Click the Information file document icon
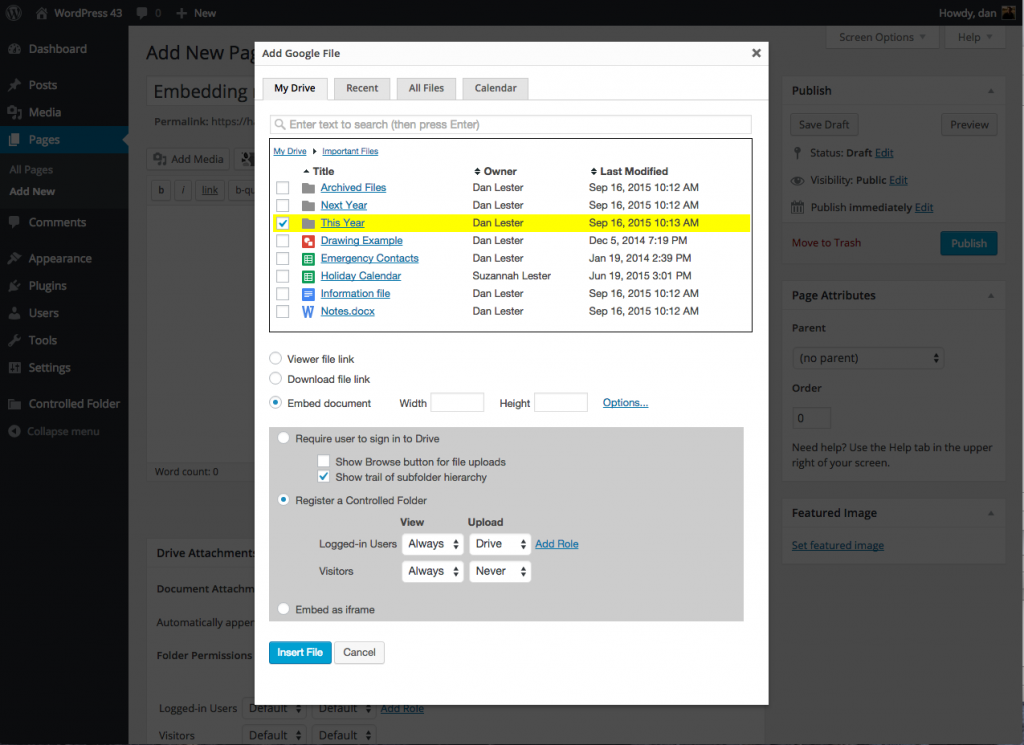 (x=309, y=294)
